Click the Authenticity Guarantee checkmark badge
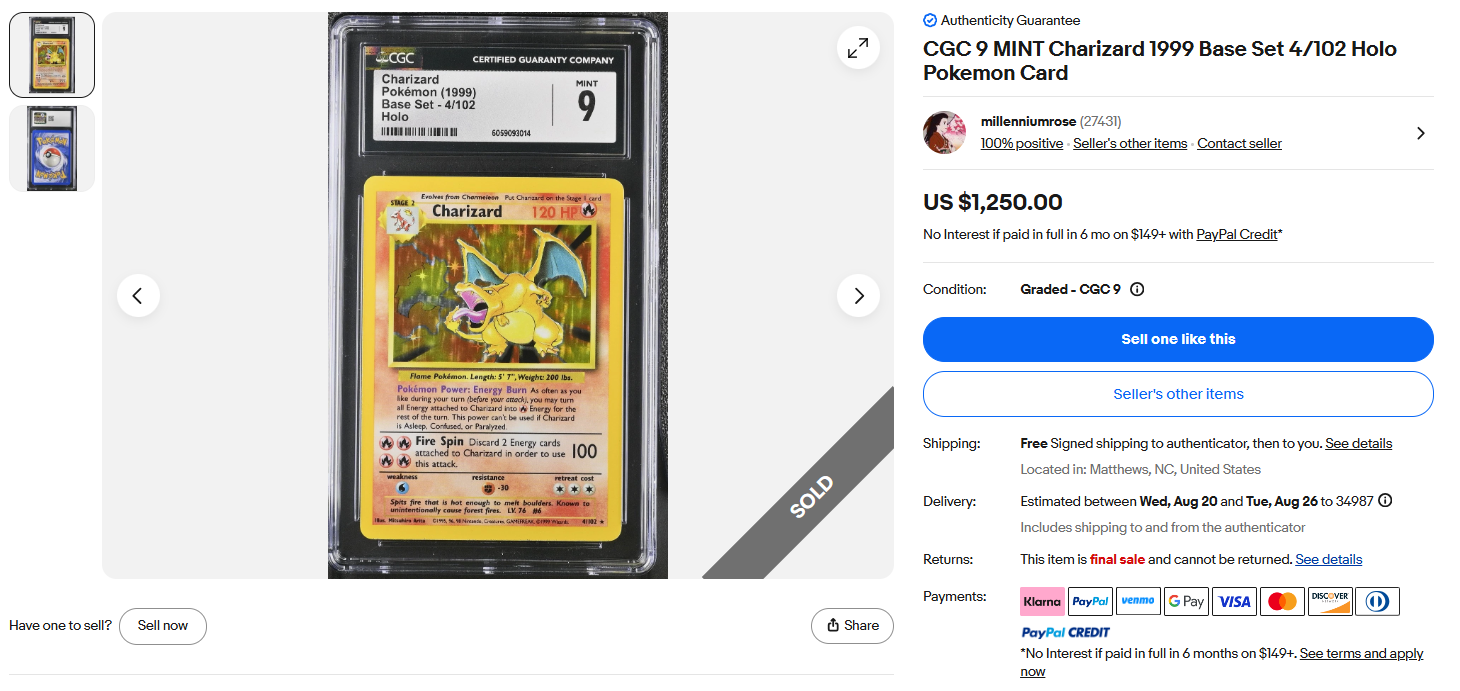Screen dimensions: 1460x691 [930, 20]
